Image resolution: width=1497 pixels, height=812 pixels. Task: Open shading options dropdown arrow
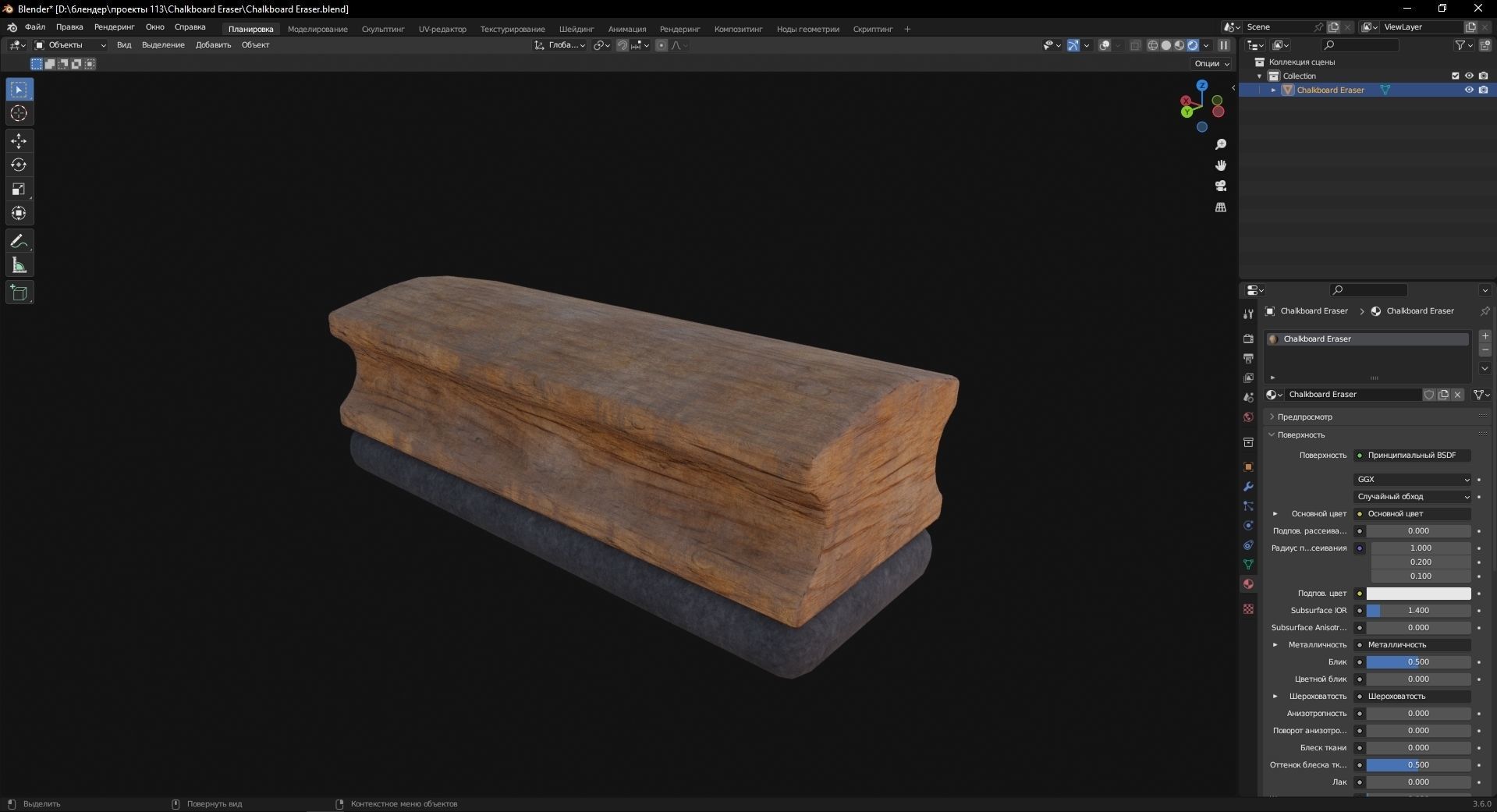click(1207, 45)
